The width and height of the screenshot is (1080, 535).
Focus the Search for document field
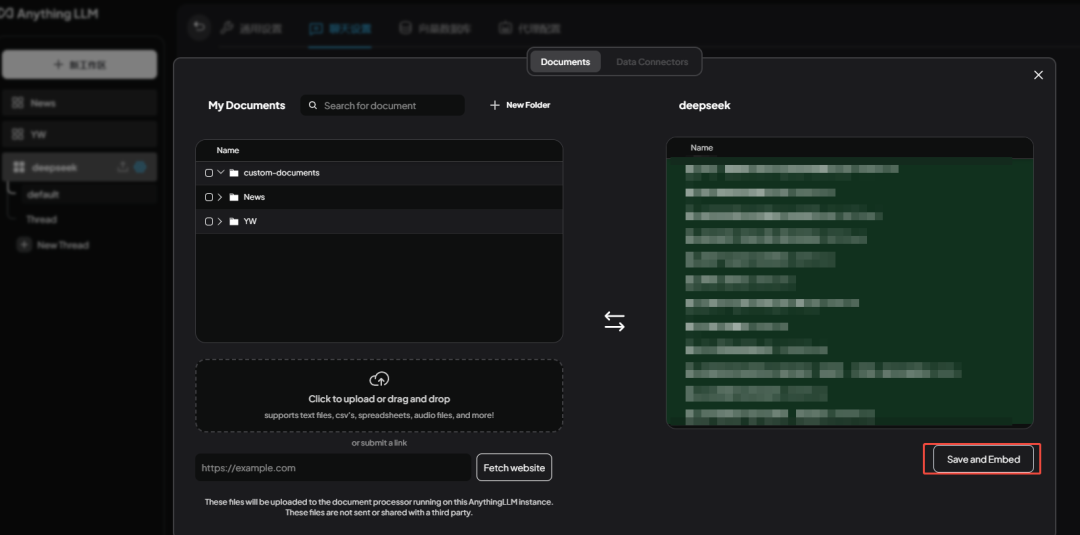(382, 105)
